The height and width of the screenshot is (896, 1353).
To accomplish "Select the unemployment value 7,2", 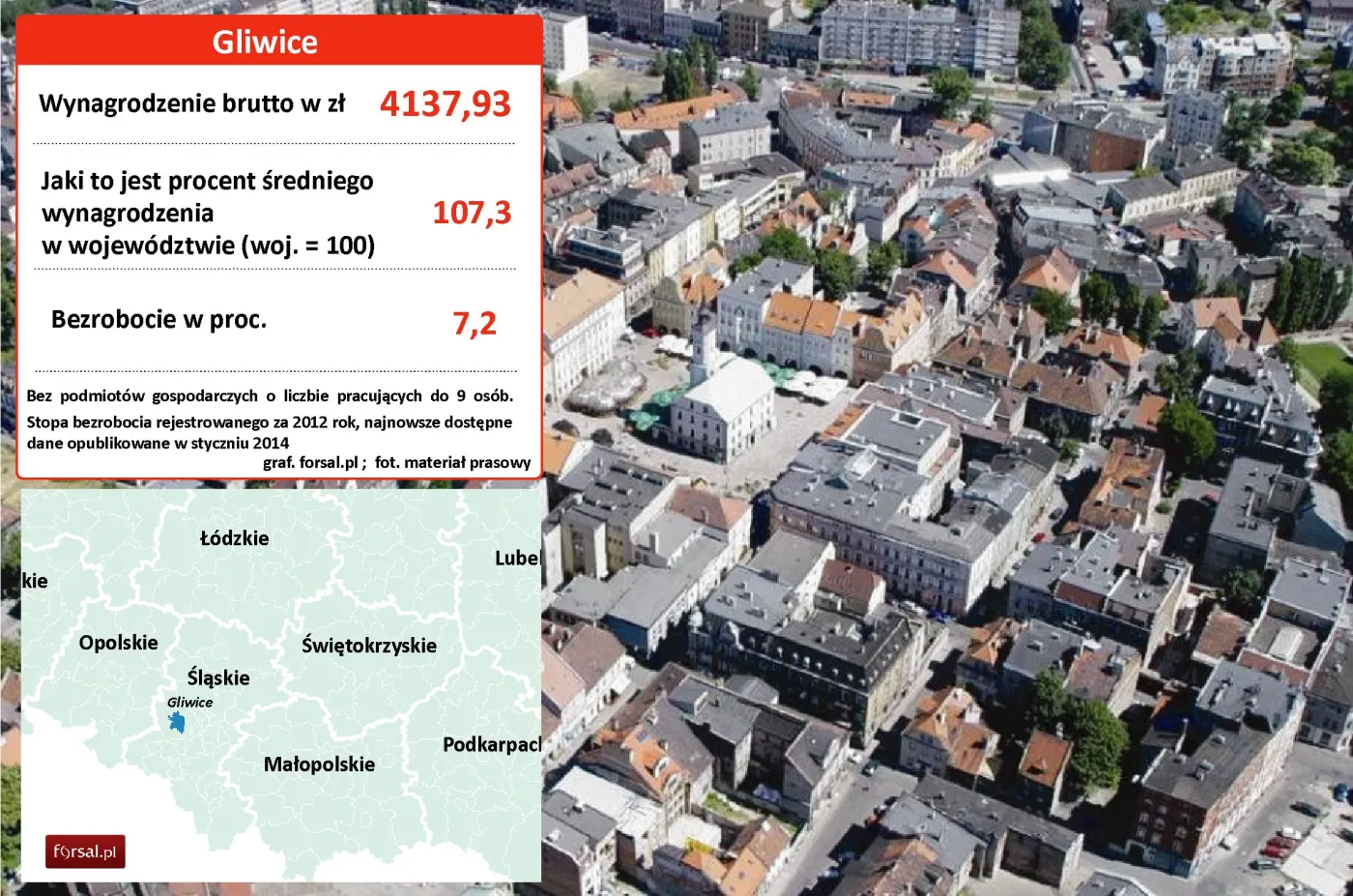I will click(475, 324).
